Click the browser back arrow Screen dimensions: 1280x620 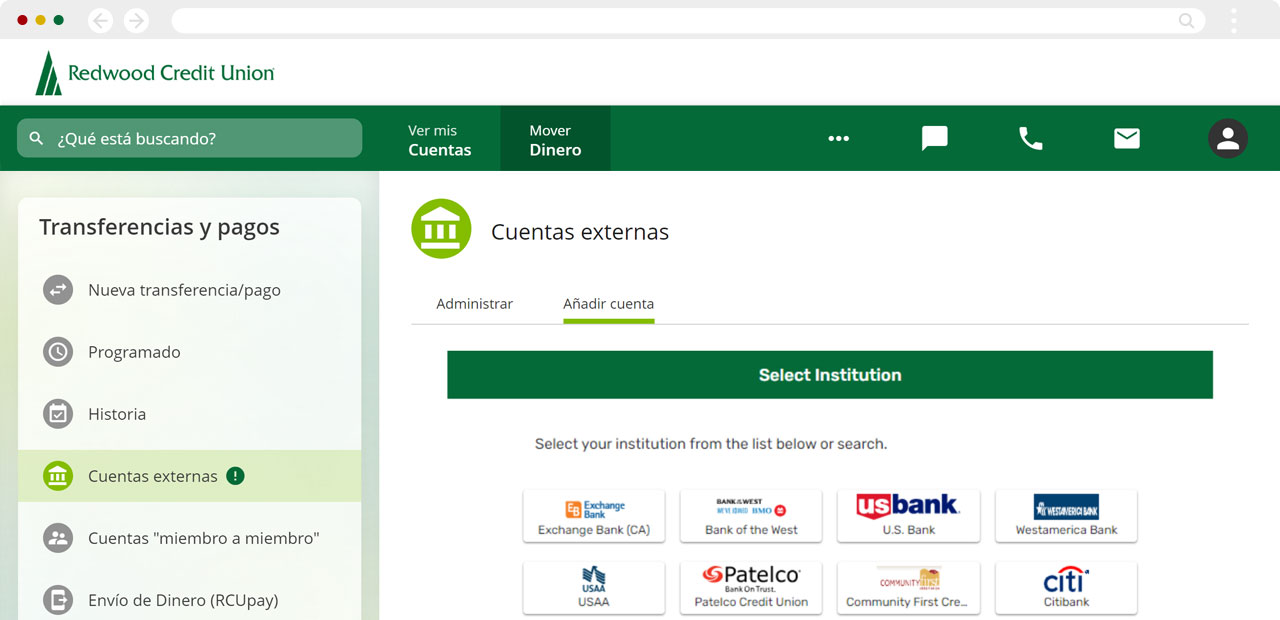click(100, 20)
